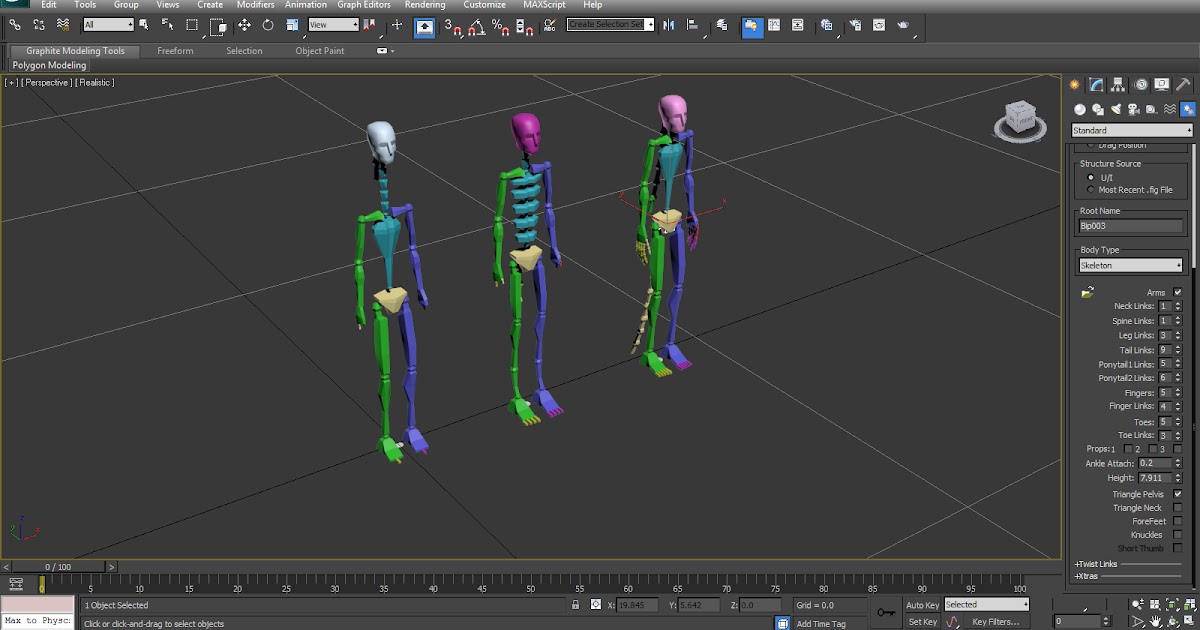This screenshot has width=1200, height=630.
Task: Click the Auto Key button
Action: [x=922, y=605]
